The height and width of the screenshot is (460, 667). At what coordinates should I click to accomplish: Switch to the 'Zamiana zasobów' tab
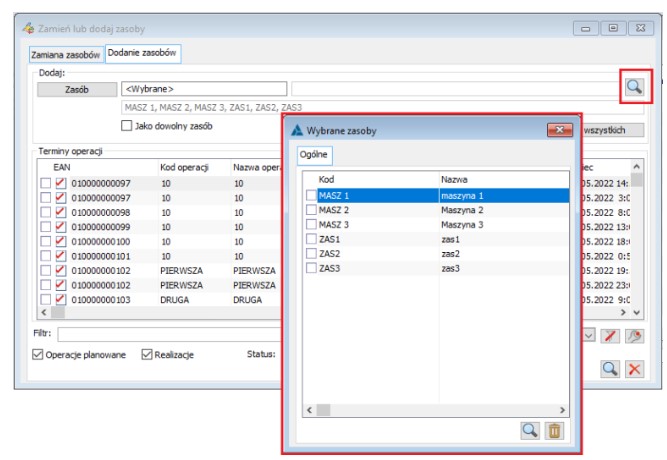pos(66,55)
